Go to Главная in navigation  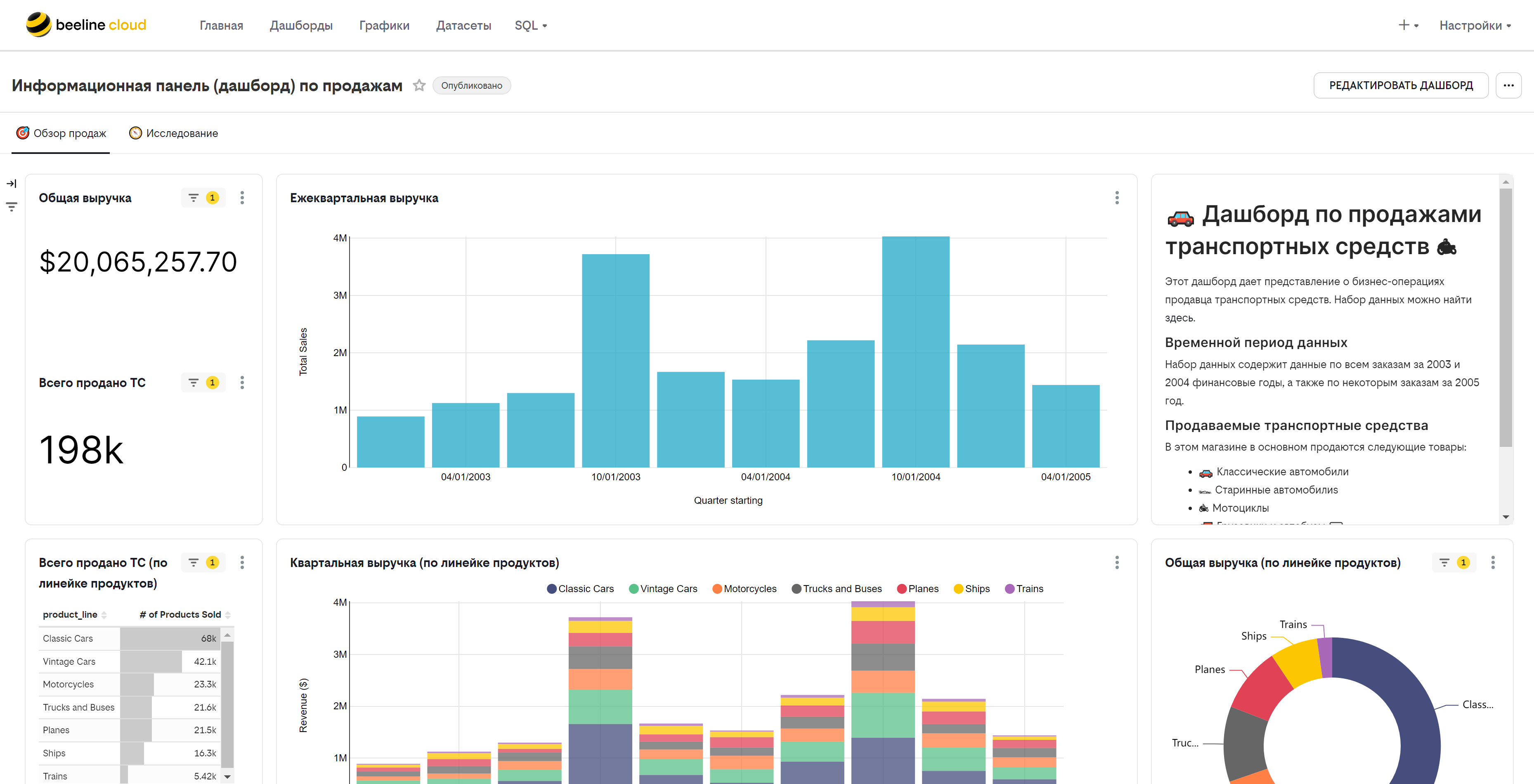point(222,26)
